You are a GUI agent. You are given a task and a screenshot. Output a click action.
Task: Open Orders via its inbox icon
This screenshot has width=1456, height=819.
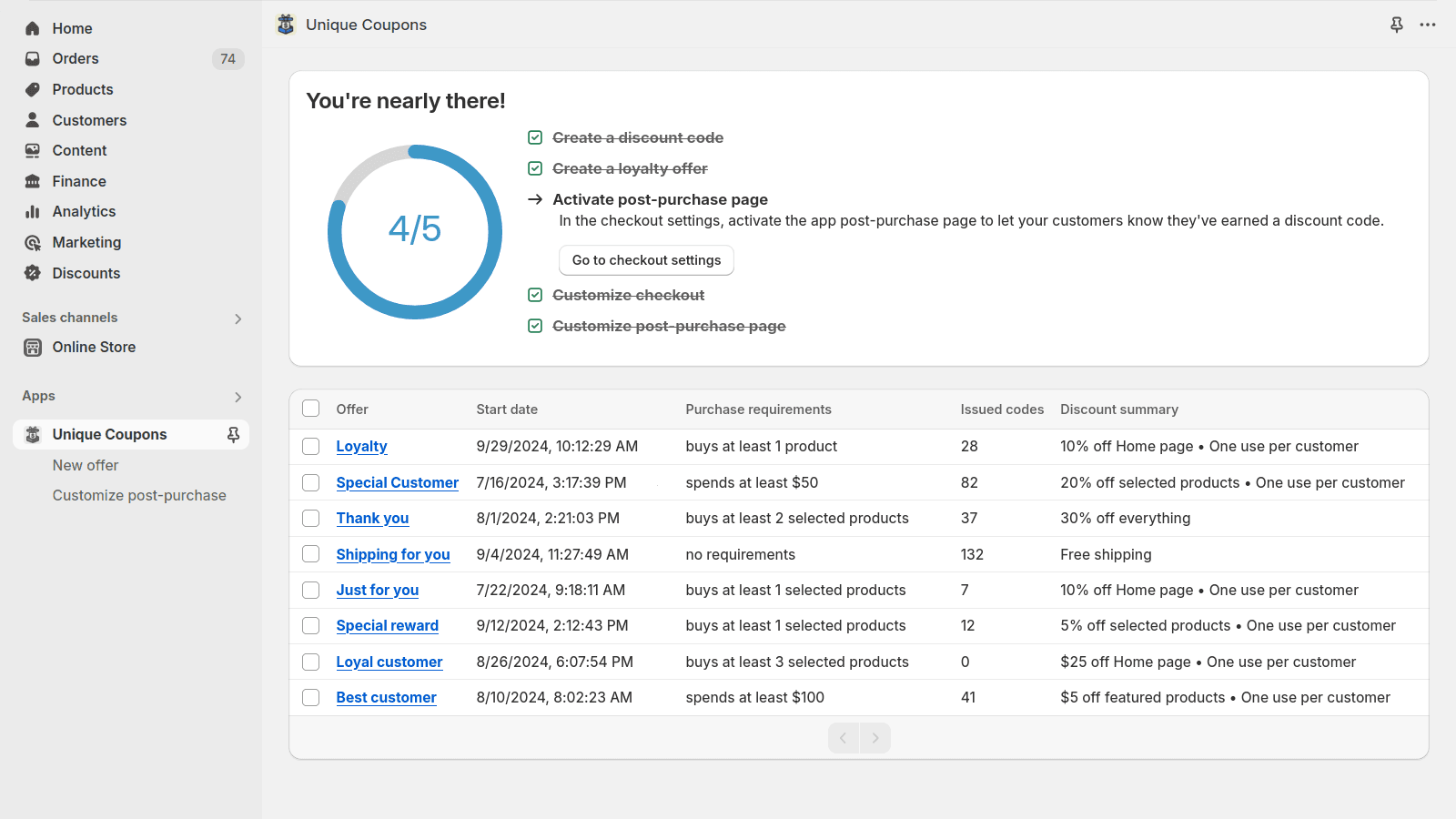(33, 59)
